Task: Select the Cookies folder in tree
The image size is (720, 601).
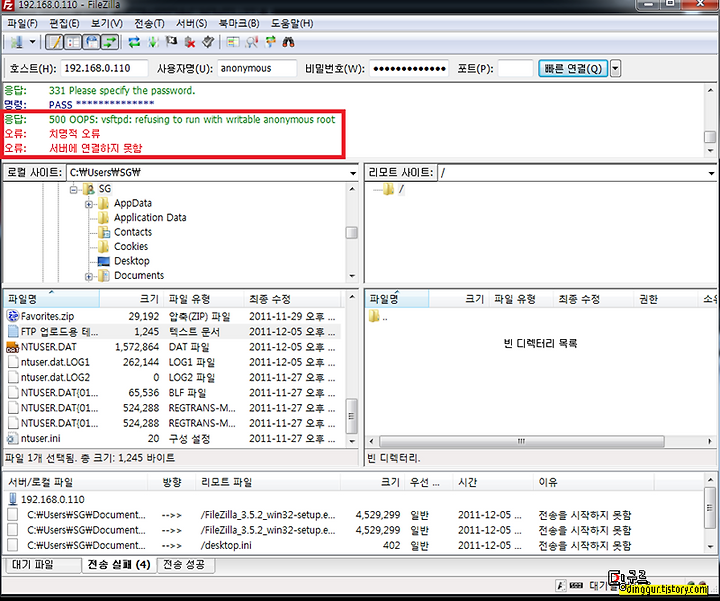Action: [x=131, y=247]
